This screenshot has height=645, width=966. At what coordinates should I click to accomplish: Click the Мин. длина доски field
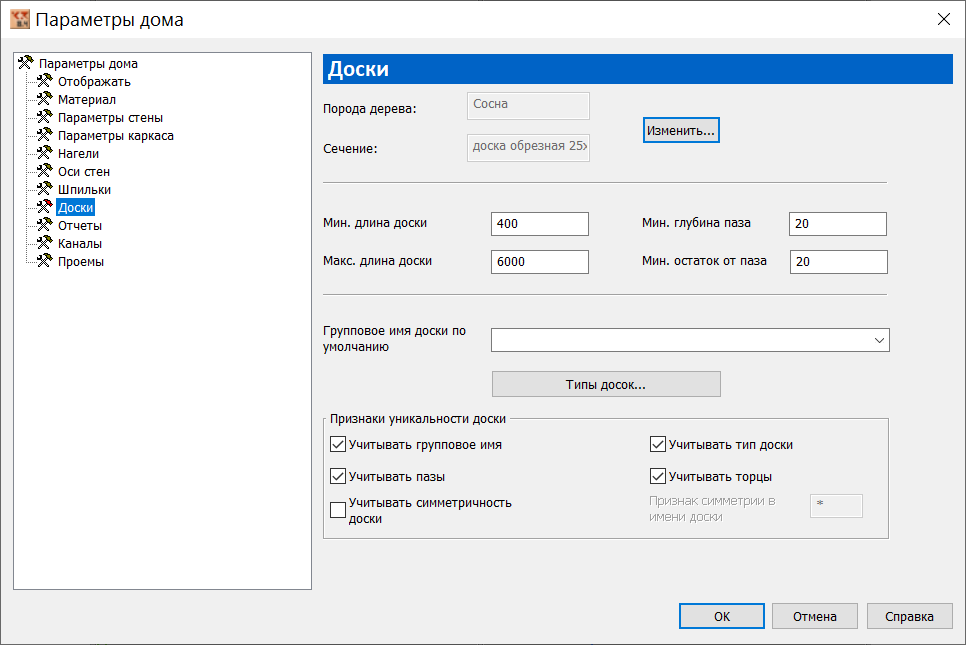(x=540, y=224)
